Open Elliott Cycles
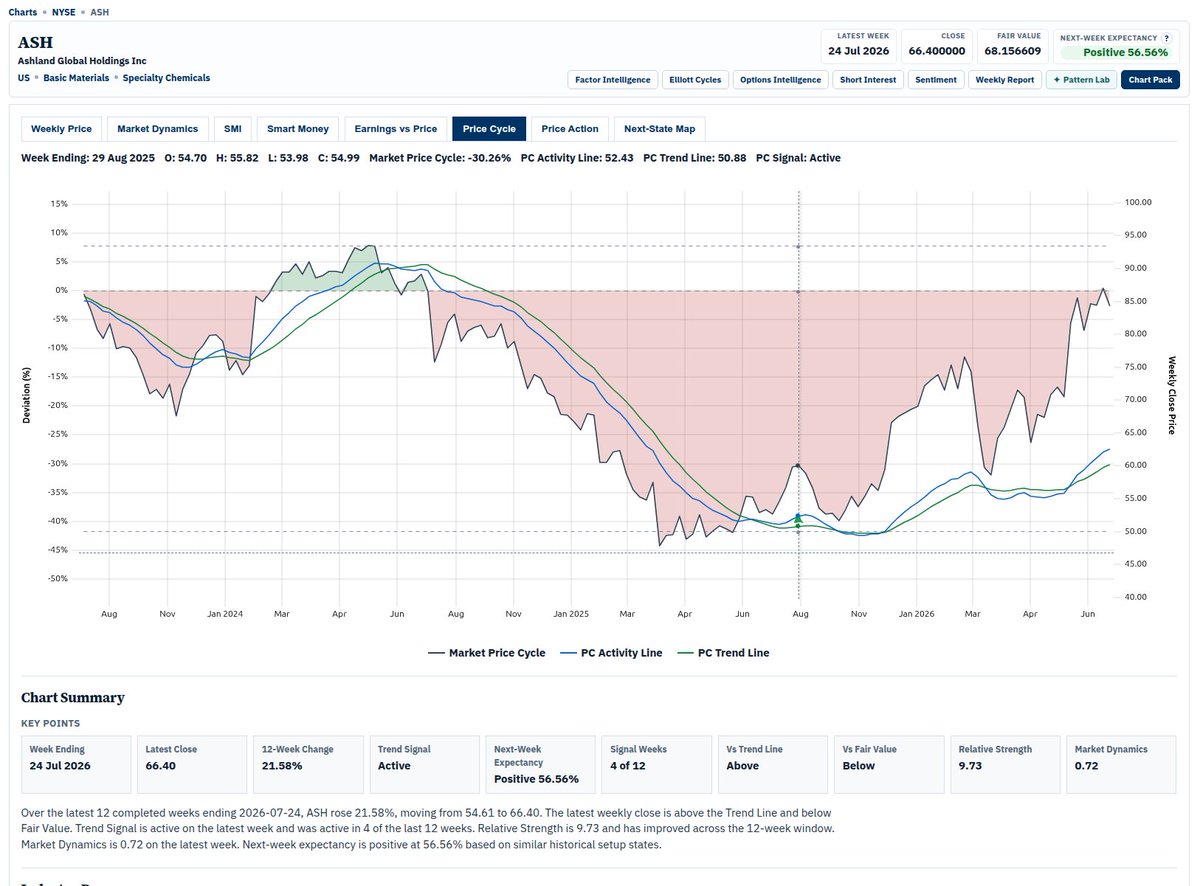 [695, 80]
